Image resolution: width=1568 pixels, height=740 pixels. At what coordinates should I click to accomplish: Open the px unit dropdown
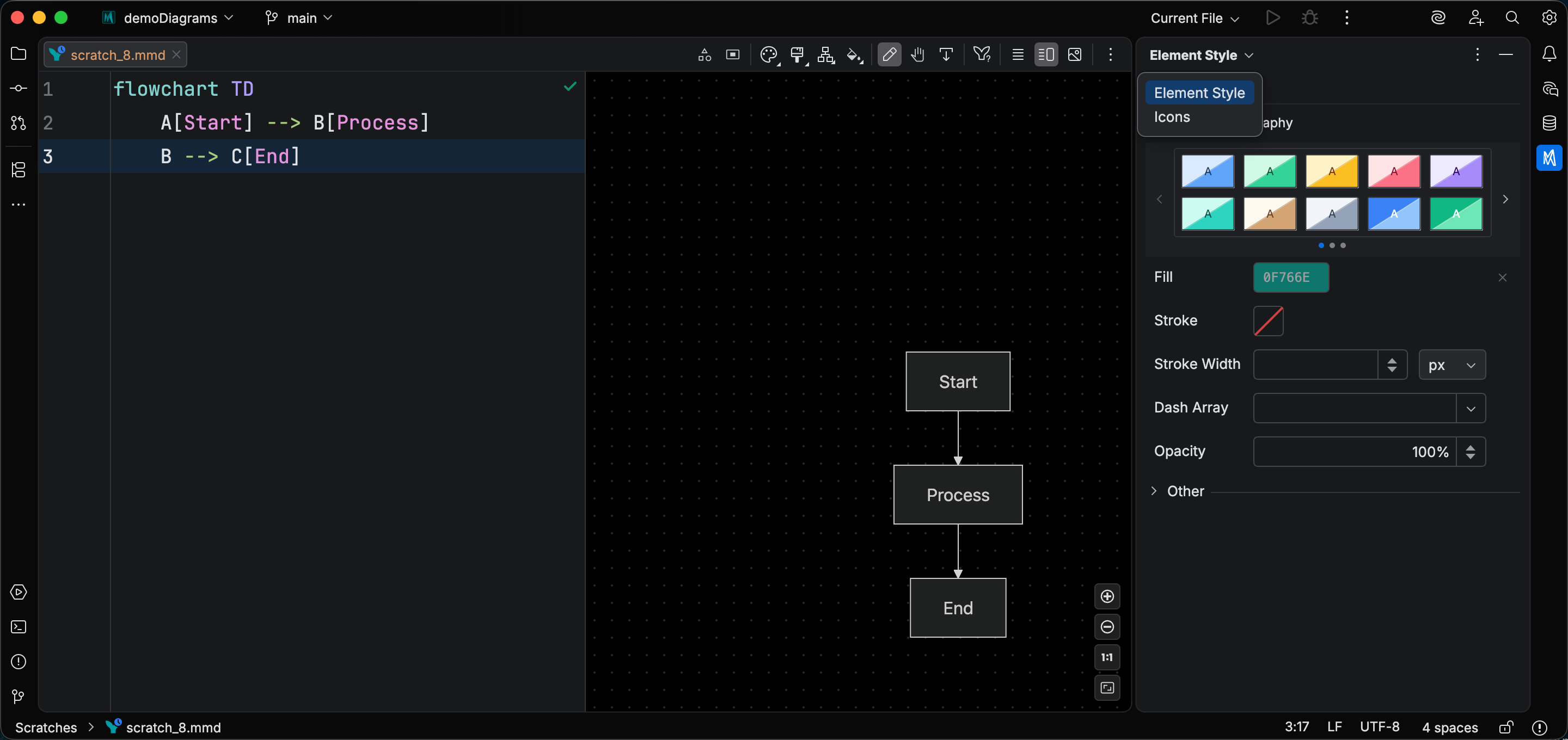pos(1451,365)
